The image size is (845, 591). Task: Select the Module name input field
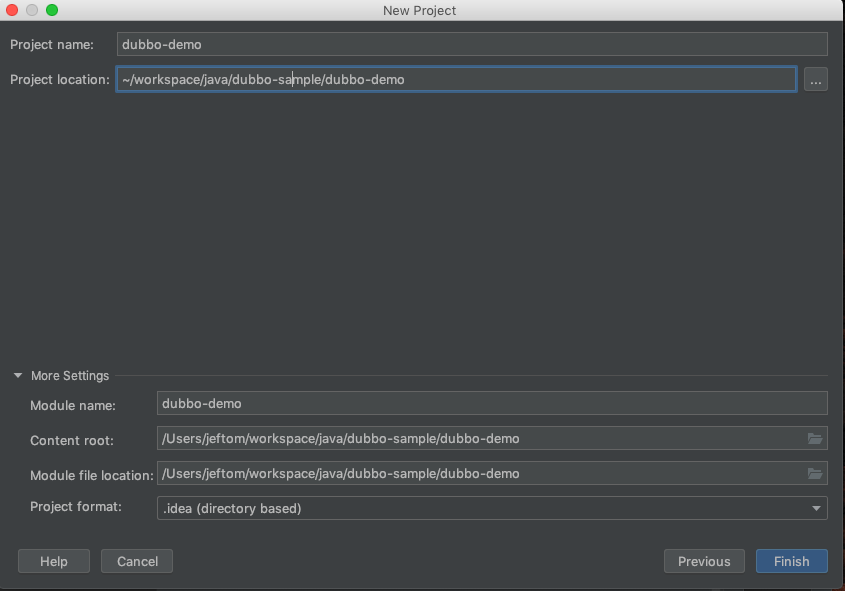(492, 403)
